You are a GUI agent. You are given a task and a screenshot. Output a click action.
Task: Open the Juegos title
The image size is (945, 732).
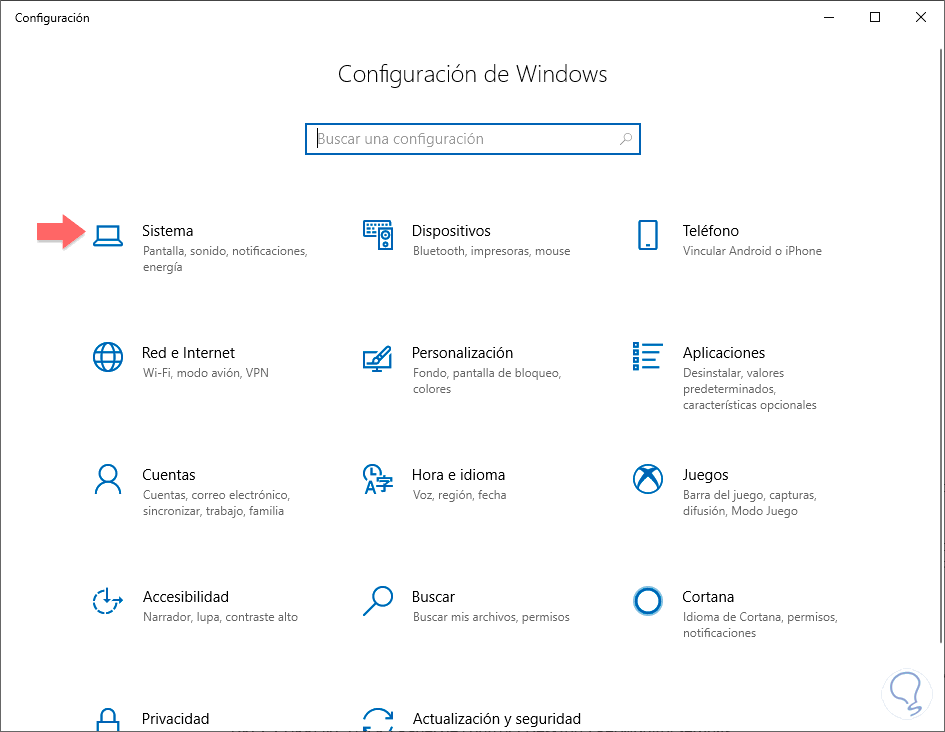coord(705,475)
